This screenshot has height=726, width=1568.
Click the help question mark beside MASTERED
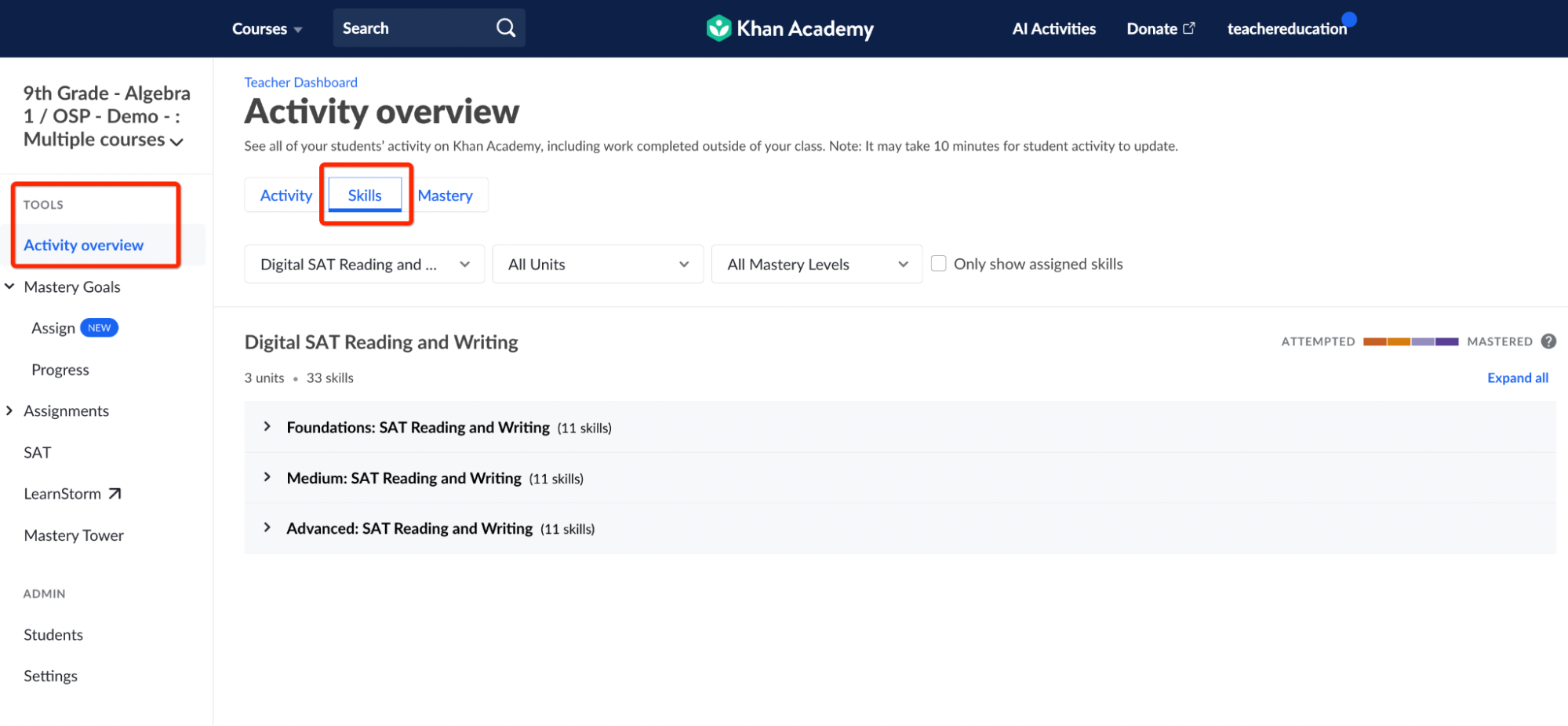tap(1548, 341)
